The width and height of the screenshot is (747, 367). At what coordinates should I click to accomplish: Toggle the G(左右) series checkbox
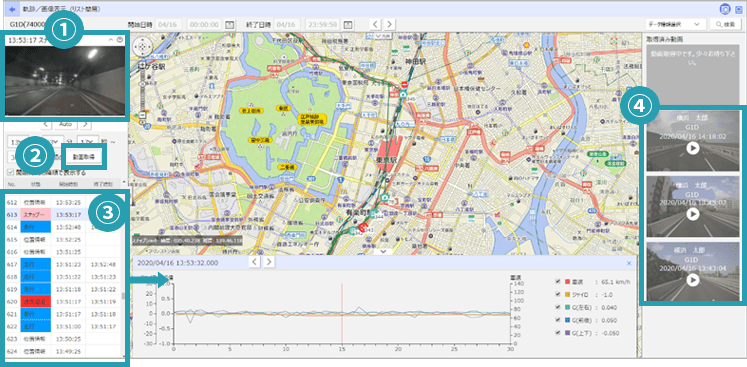pos(558,307)
